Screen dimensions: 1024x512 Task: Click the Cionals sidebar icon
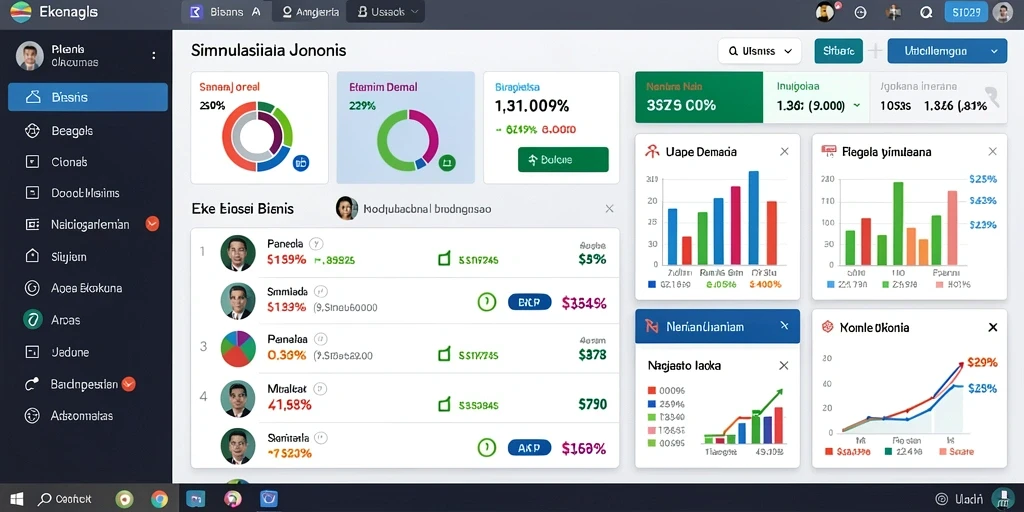(32, 162)
